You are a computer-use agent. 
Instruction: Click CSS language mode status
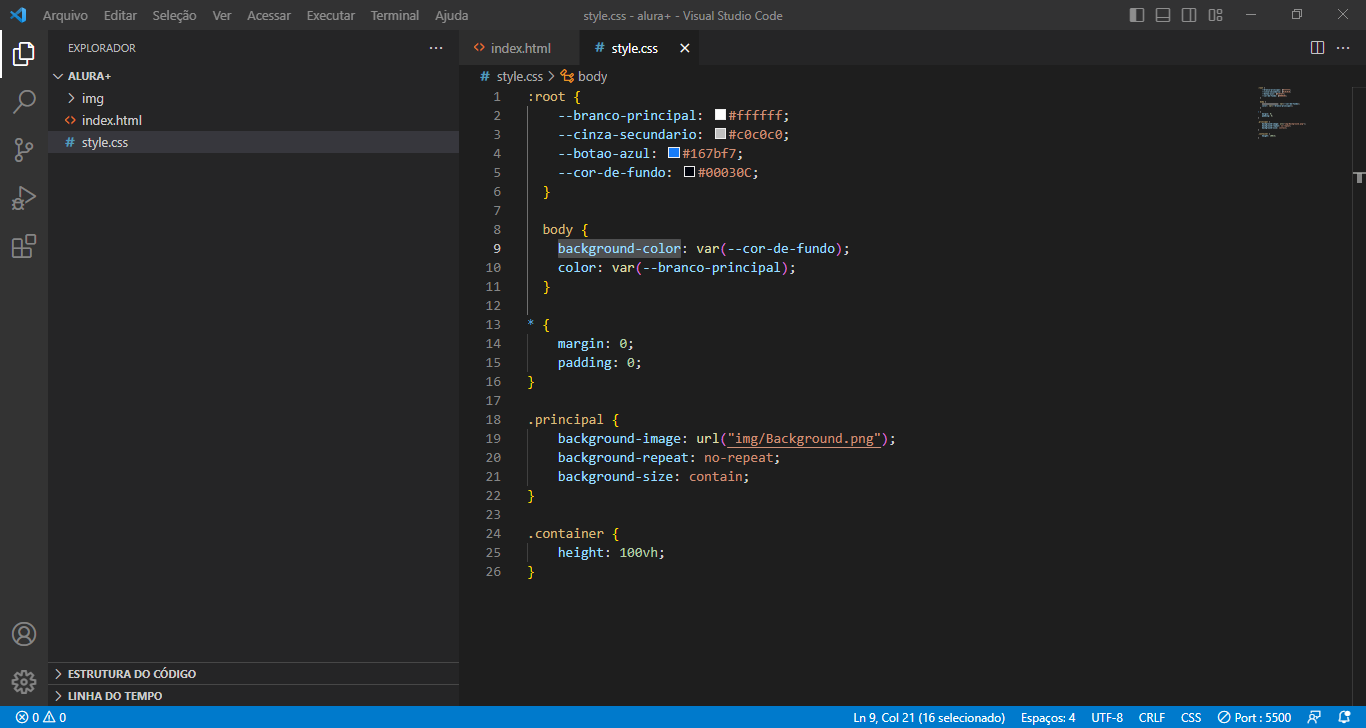[1191, 717]
